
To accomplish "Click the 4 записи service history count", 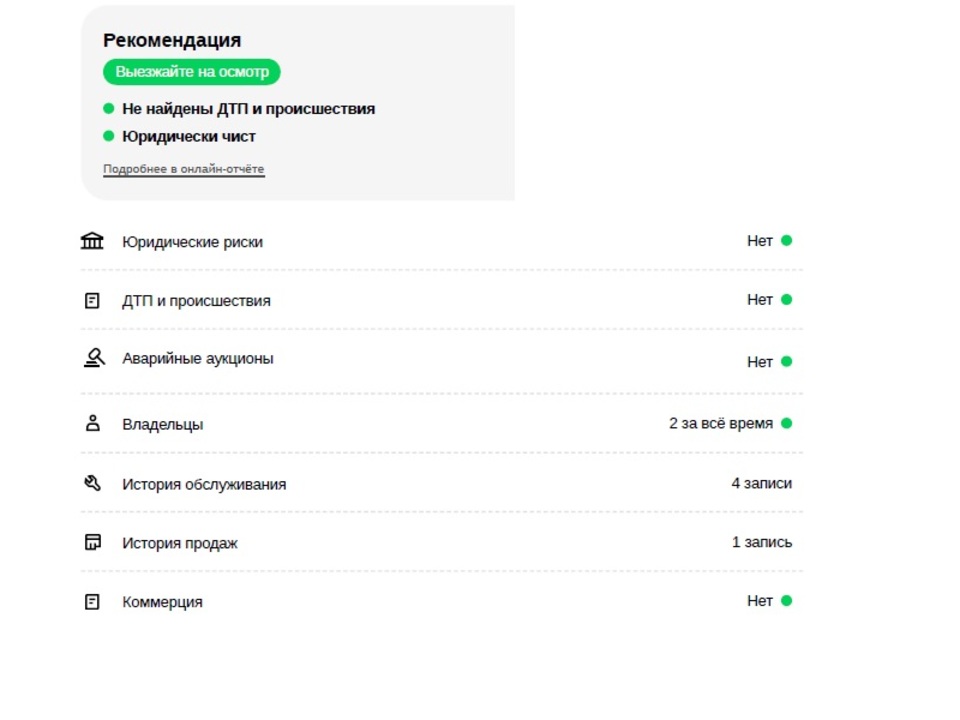I will [762, 483].
